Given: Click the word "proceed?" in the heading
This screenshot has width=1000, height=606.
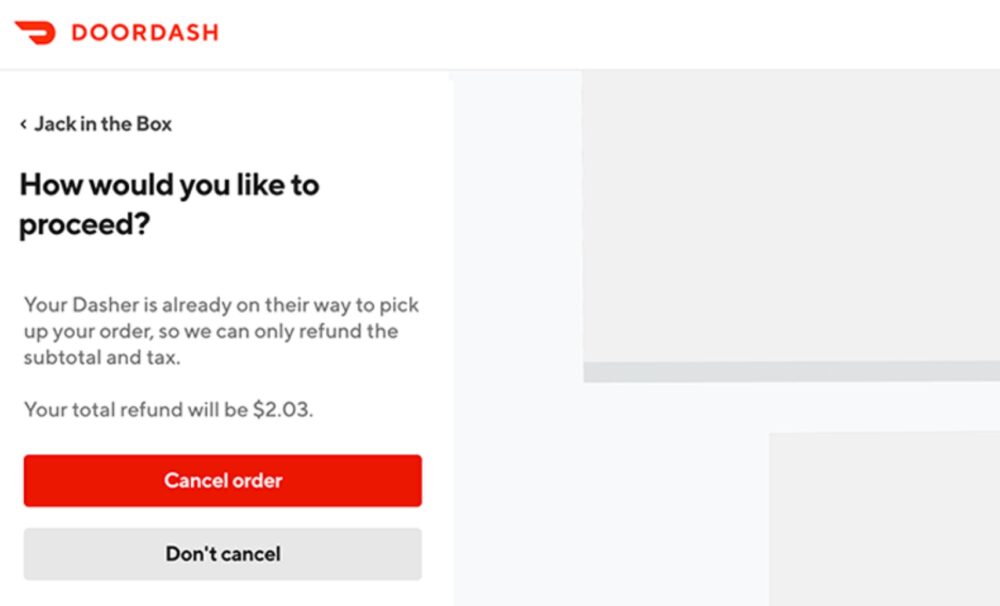Looking at the screenshot, I should pyautogui.click(x=84, y=225).
